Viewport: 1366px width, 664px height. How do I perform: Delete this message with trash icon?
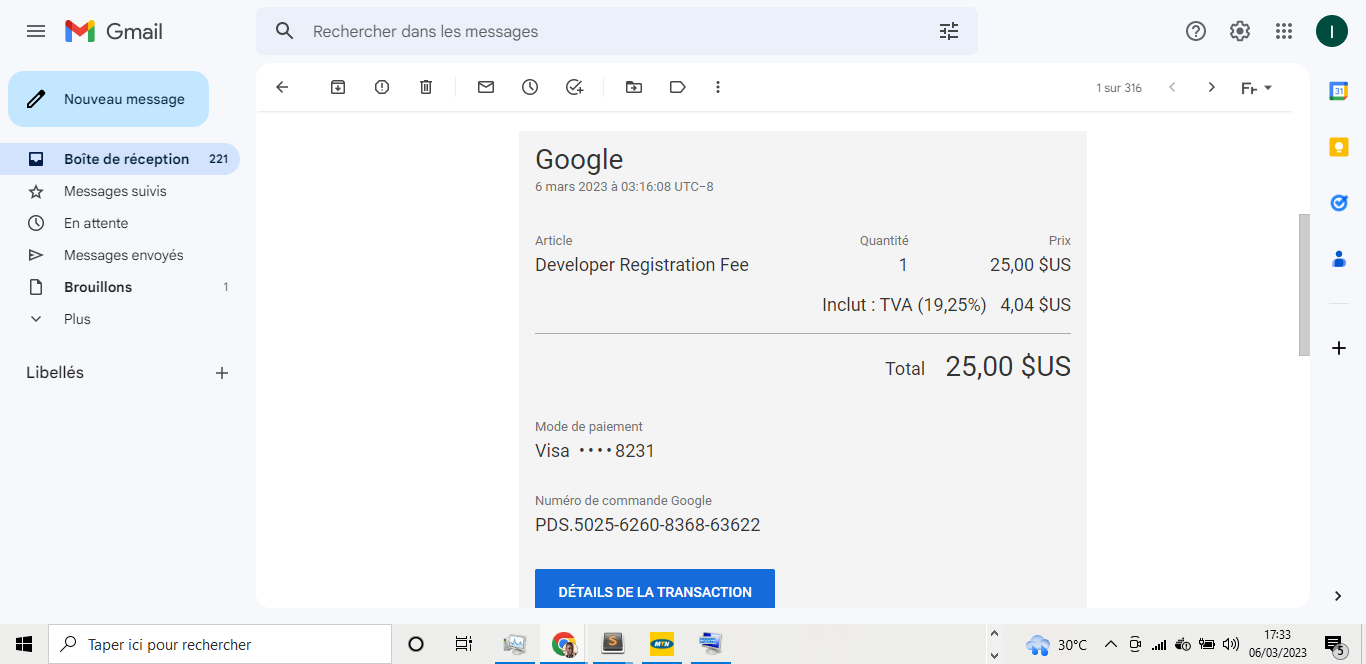(x=426, y=87)
